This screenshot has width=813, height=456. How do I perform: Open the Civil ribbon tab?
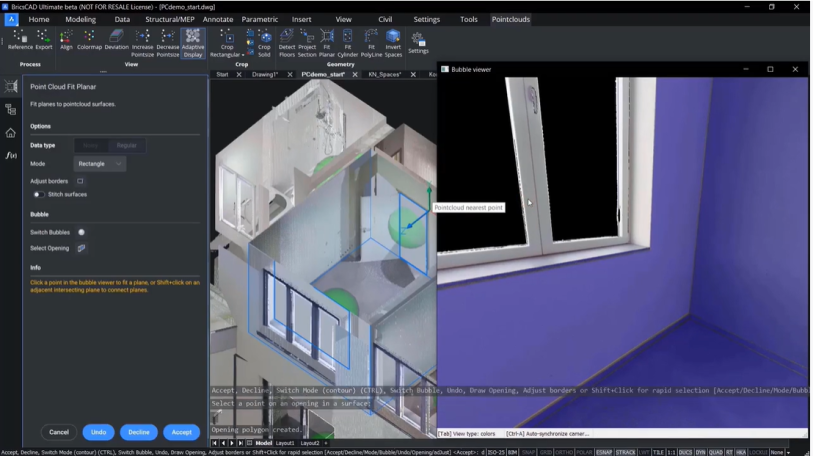[385, 19]
